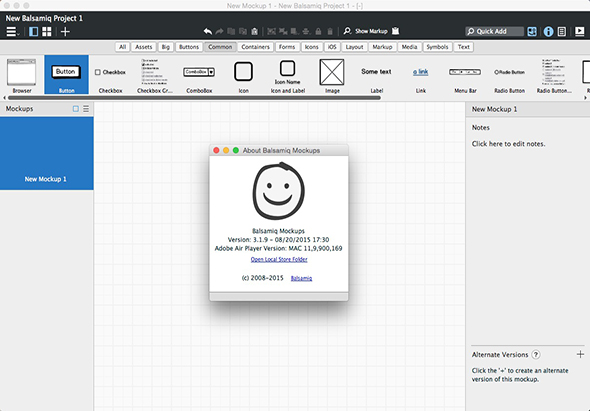Image resolution: width=590 pixels, height=411 pixels.
Task: Open Local Store Folder link
Action: (x=279, y=259)
